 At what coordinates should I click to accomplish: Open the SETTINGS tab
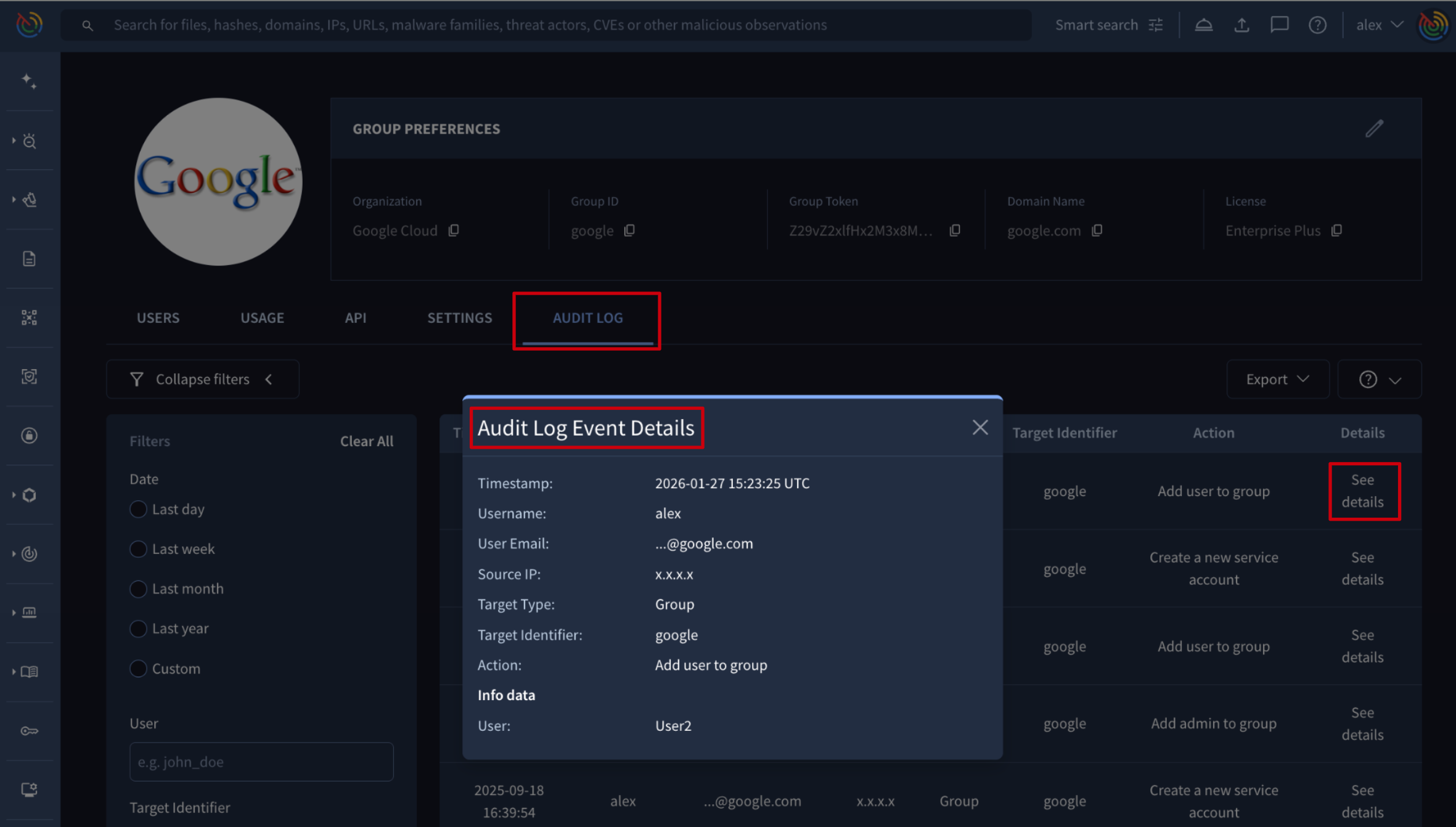[459, 317]
